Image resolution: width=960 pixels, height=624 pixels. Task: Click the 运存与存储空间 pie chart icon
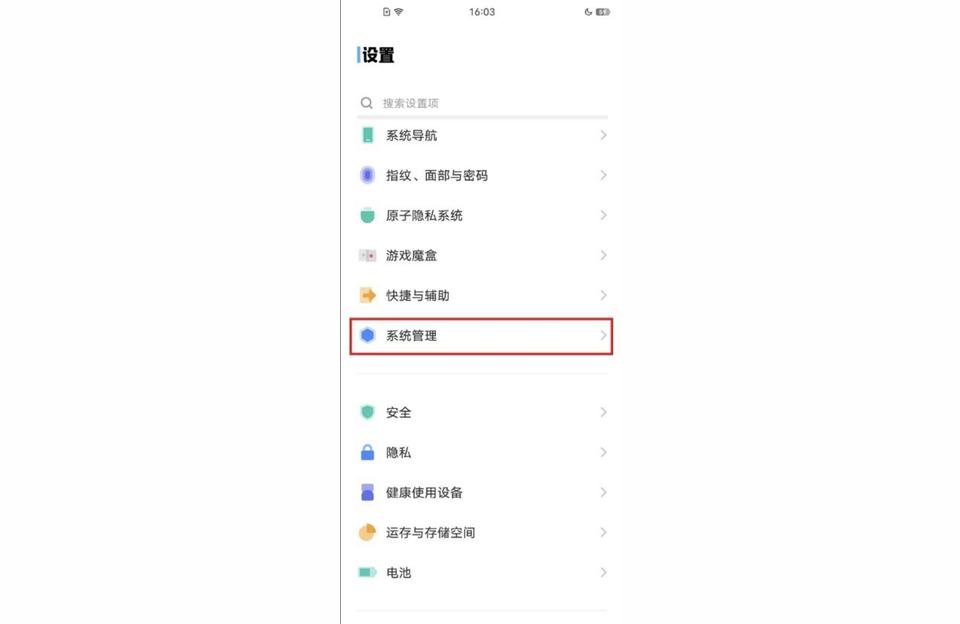pos(367,532)
